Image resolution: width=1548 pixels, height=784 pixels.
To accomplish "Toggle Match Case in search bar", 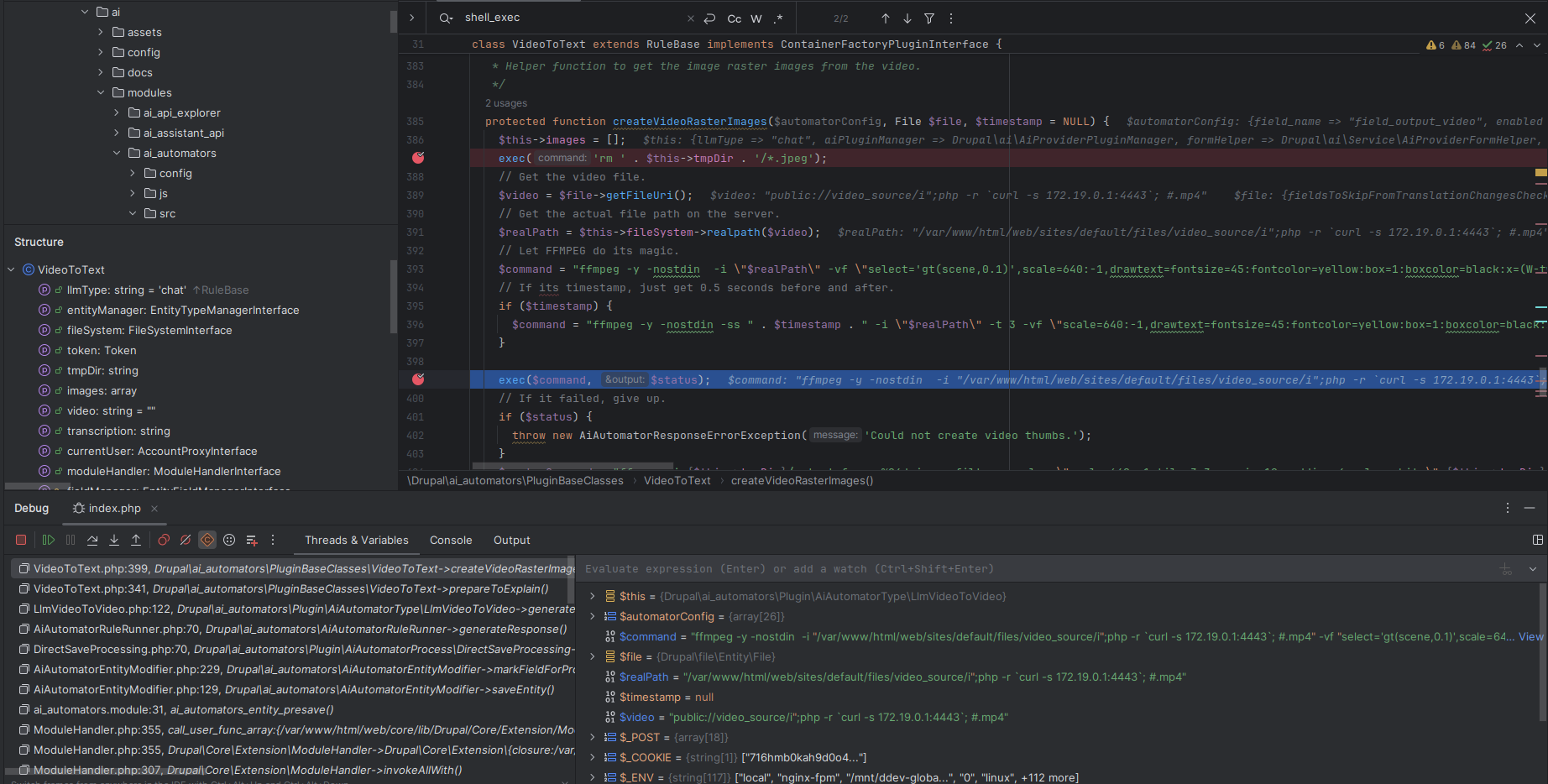I will click(x=735, y=18).
